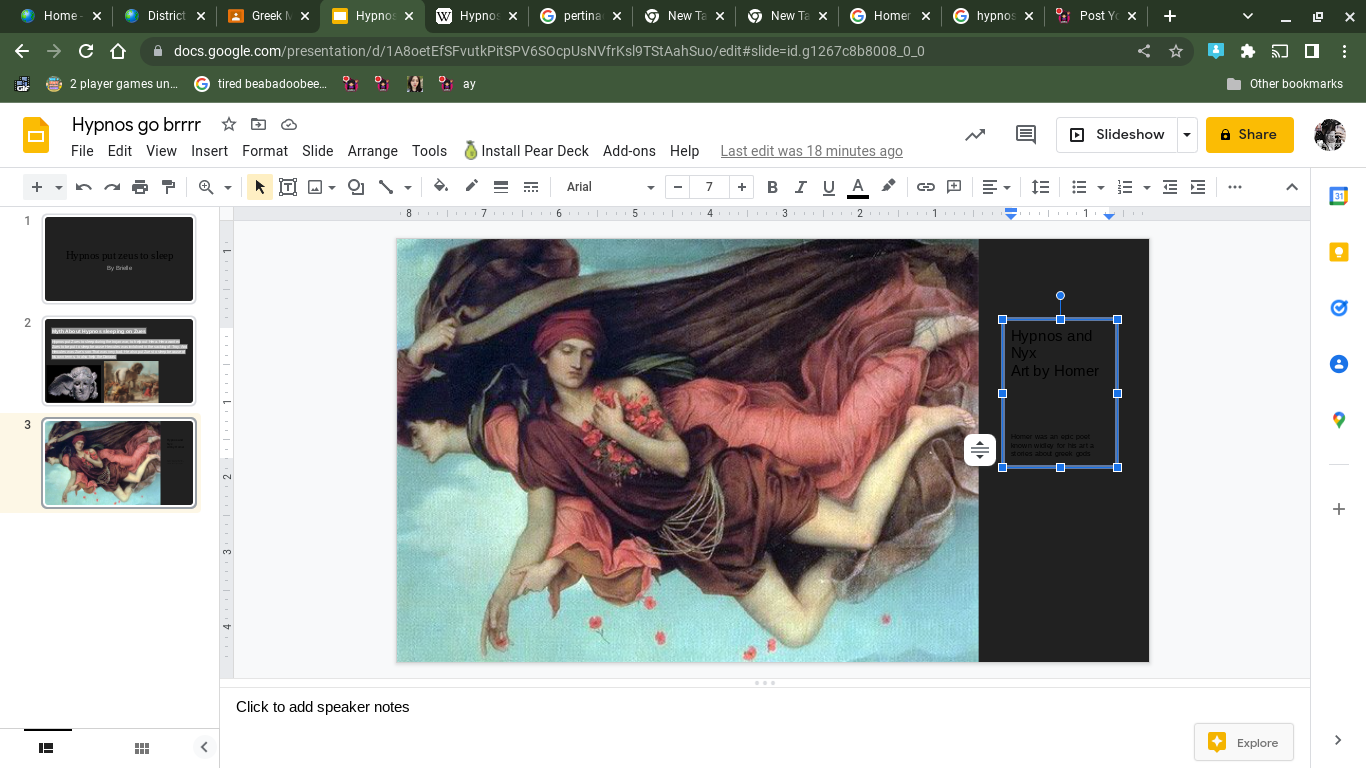The image size is (1366, 768).
Task: Open the Insert menu
Action: (x=210, y=151)
